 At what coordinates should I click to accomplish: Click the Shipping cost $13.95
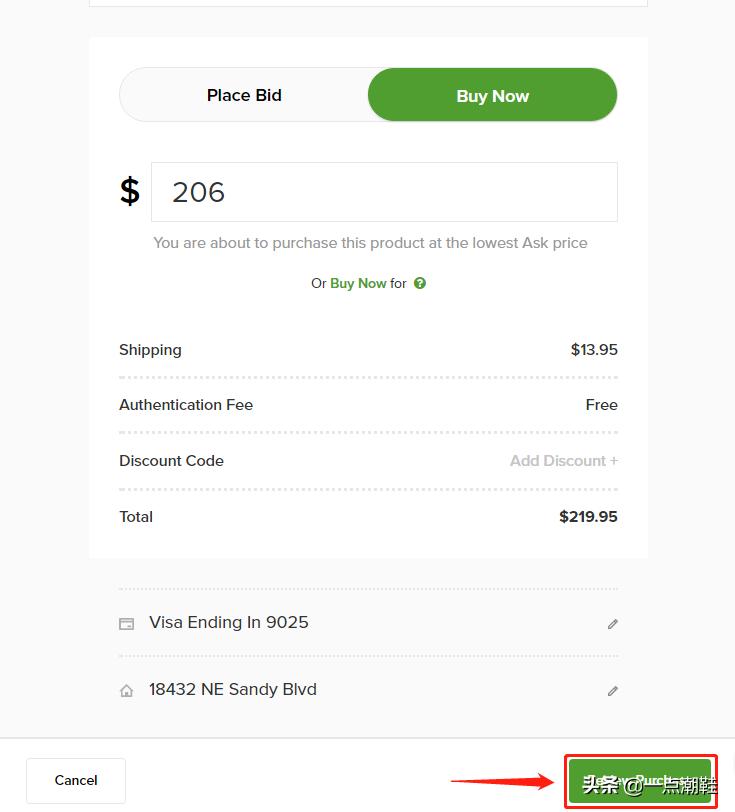coord(594,350)
